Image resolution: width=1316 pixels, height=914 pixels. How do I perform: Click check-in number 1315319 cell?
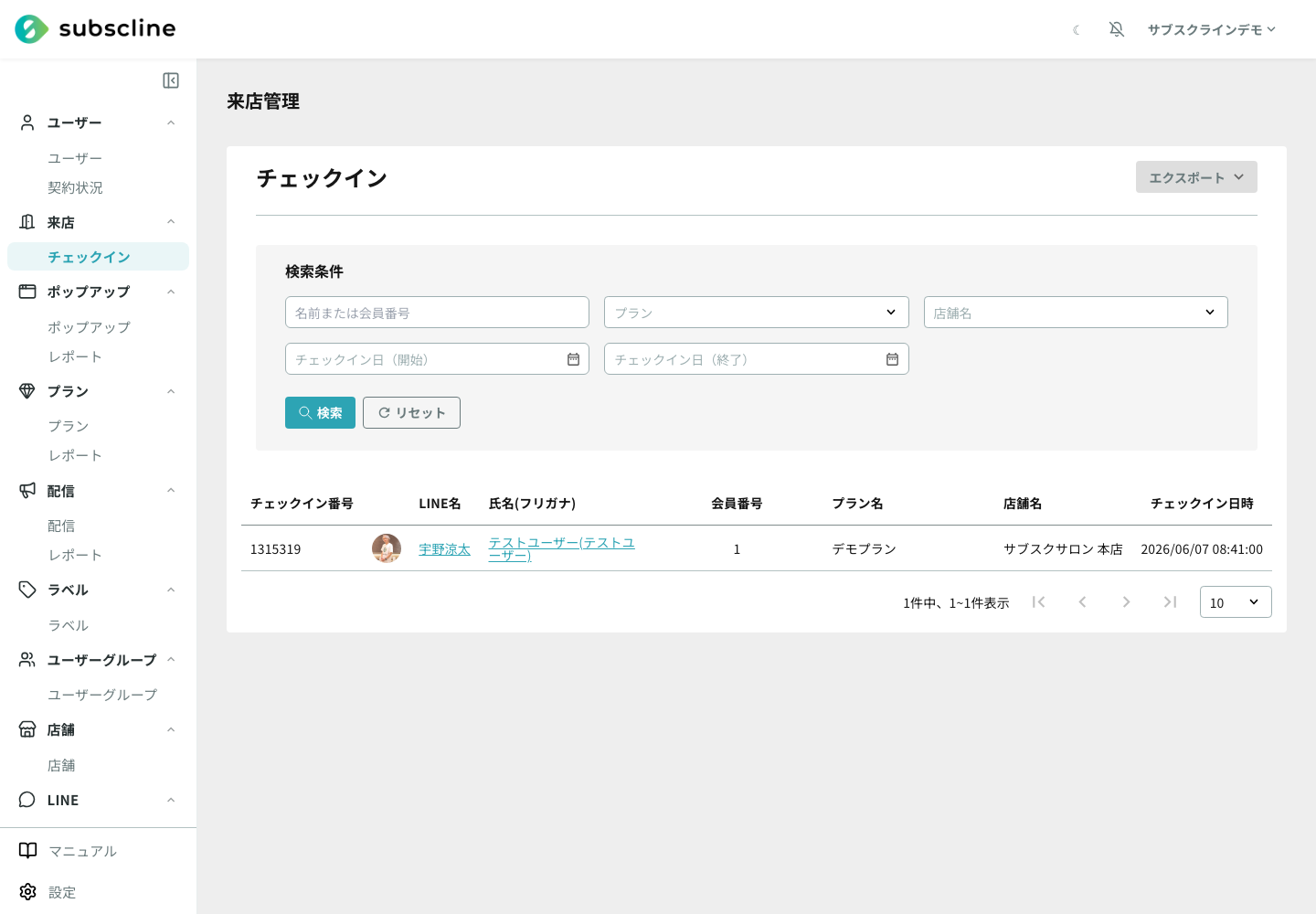276,549
